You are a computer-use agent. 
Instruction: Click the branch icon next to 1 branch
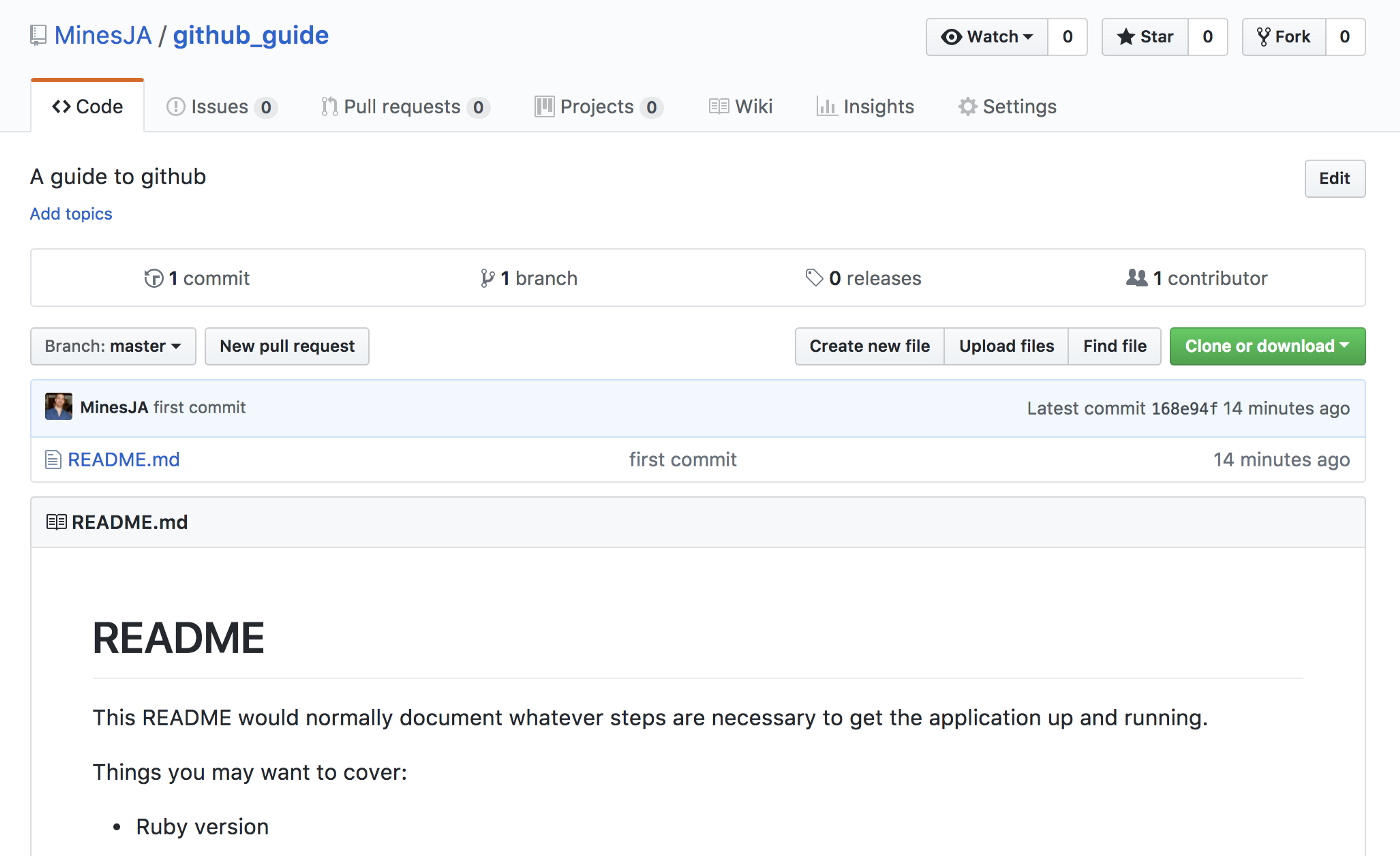(x=489, y=278)
